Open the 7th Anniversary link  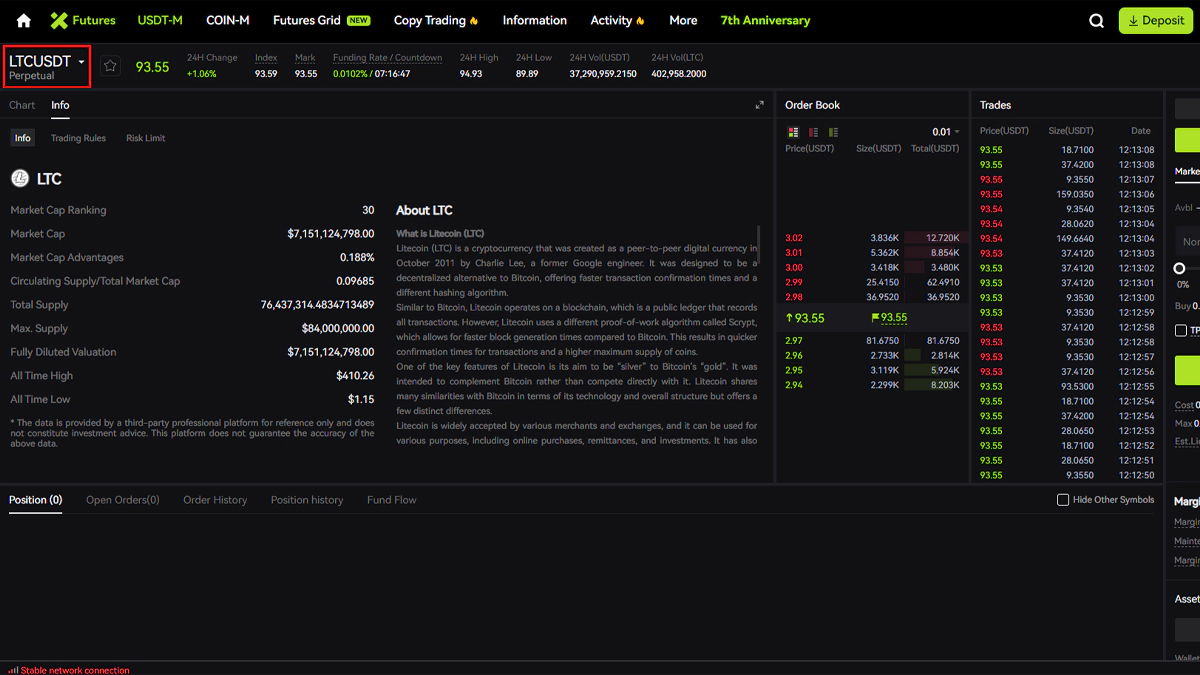[x=765, y=20]
